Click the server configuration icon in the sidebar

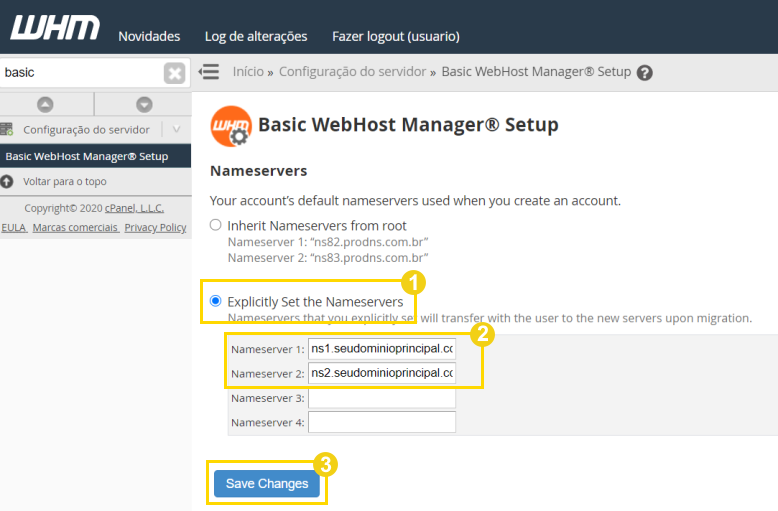tap(6, 129)
